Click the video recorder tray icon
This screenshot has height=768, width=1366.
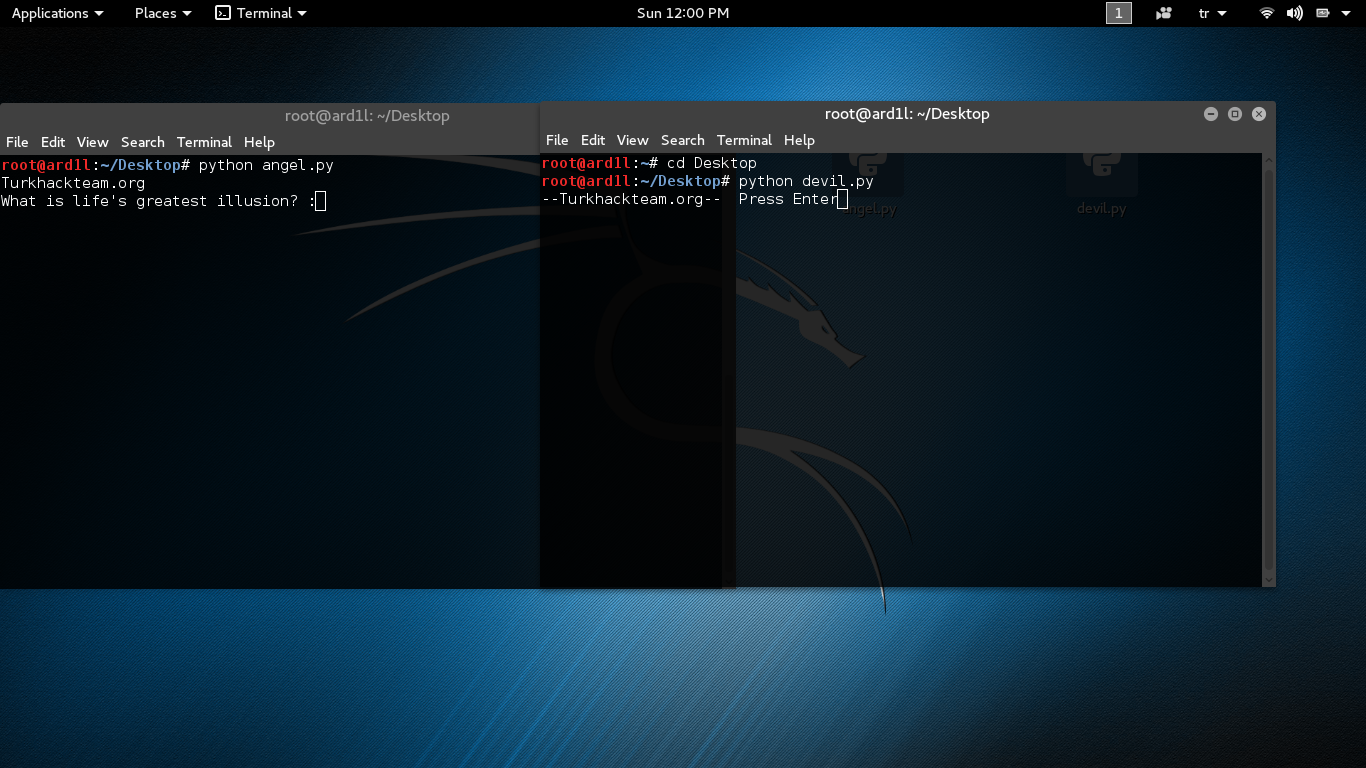pyautogui.click(x=1164, y=13)
